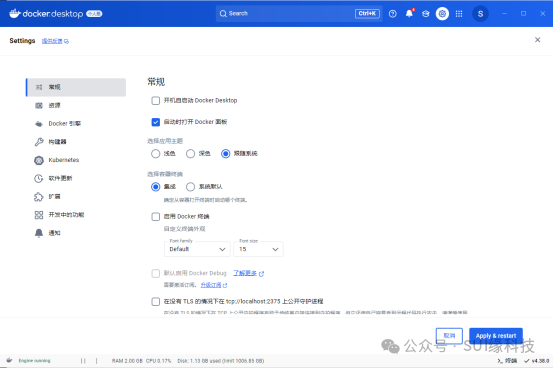Click the 个人版 plan badge beside logo

click(94, 14)
